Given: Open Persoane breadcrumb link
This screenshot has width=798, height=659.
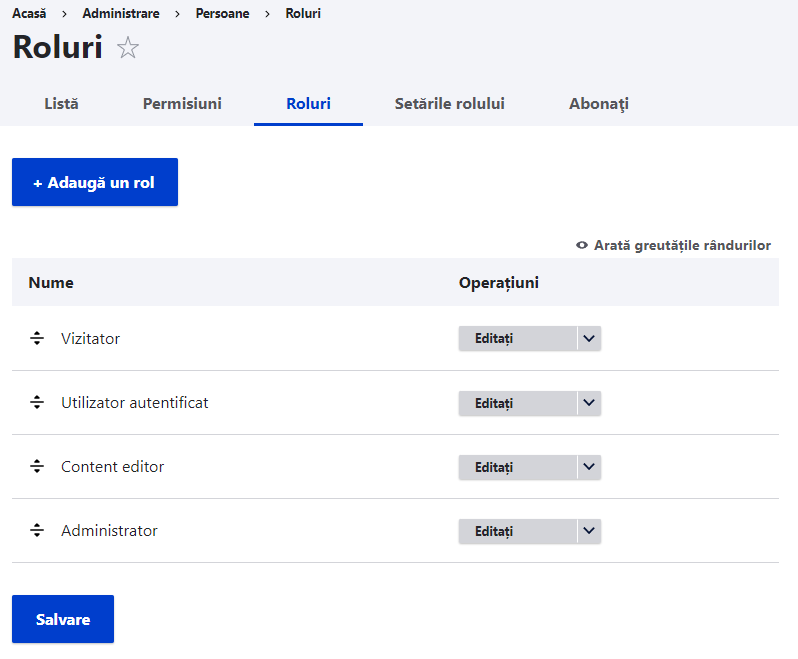Looking at the screenshot, I should (221, 14).
